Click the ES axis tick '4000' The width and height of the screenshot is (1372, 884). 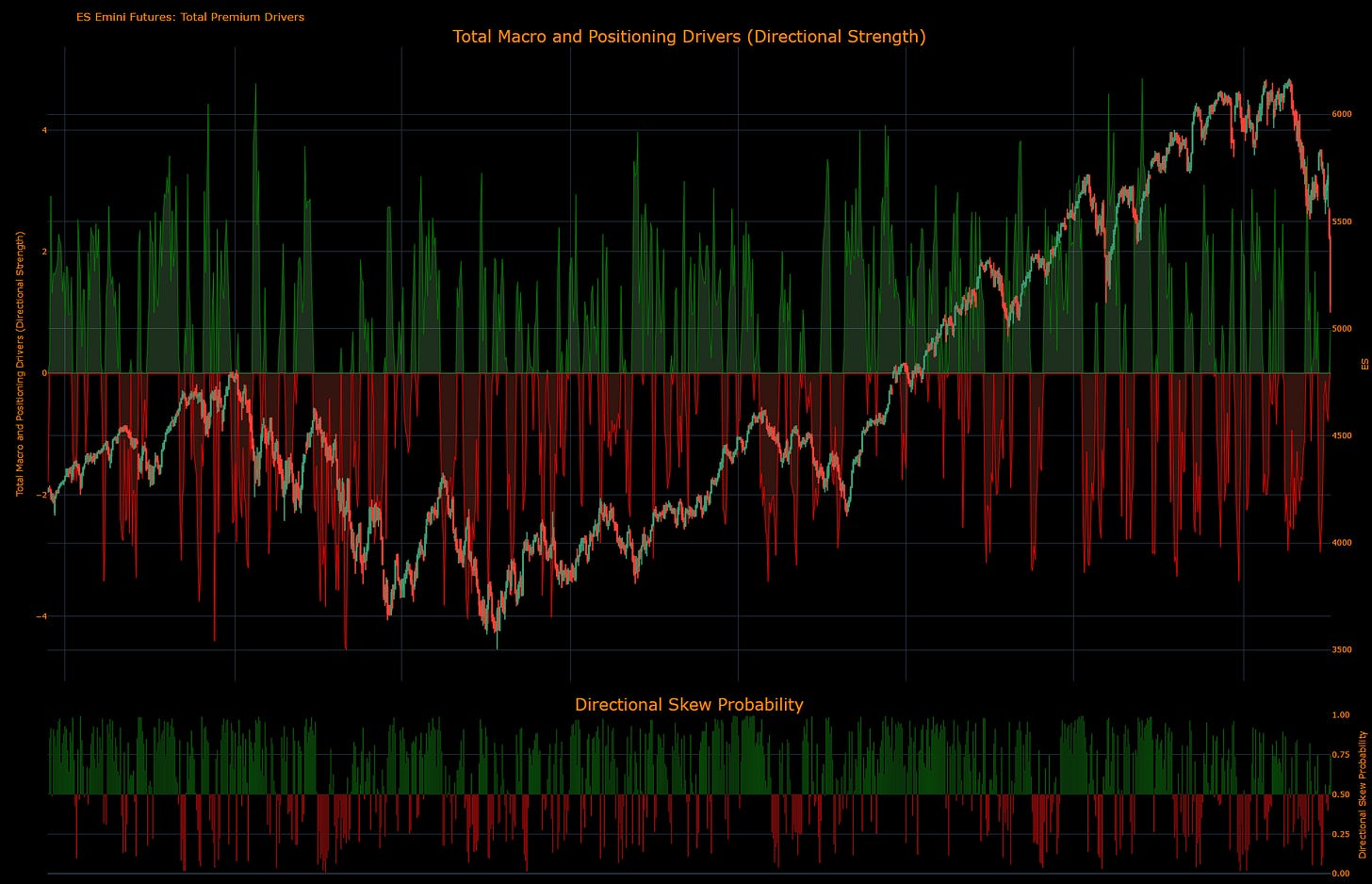click(x=1341, y=543)
